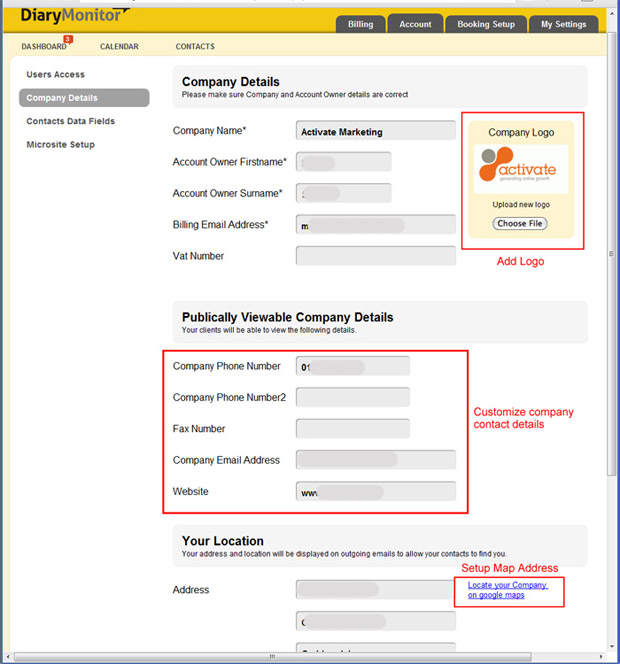Focus the Vat Number field
The width and height of the screenshot is (620, 664).
pos(376,256)
